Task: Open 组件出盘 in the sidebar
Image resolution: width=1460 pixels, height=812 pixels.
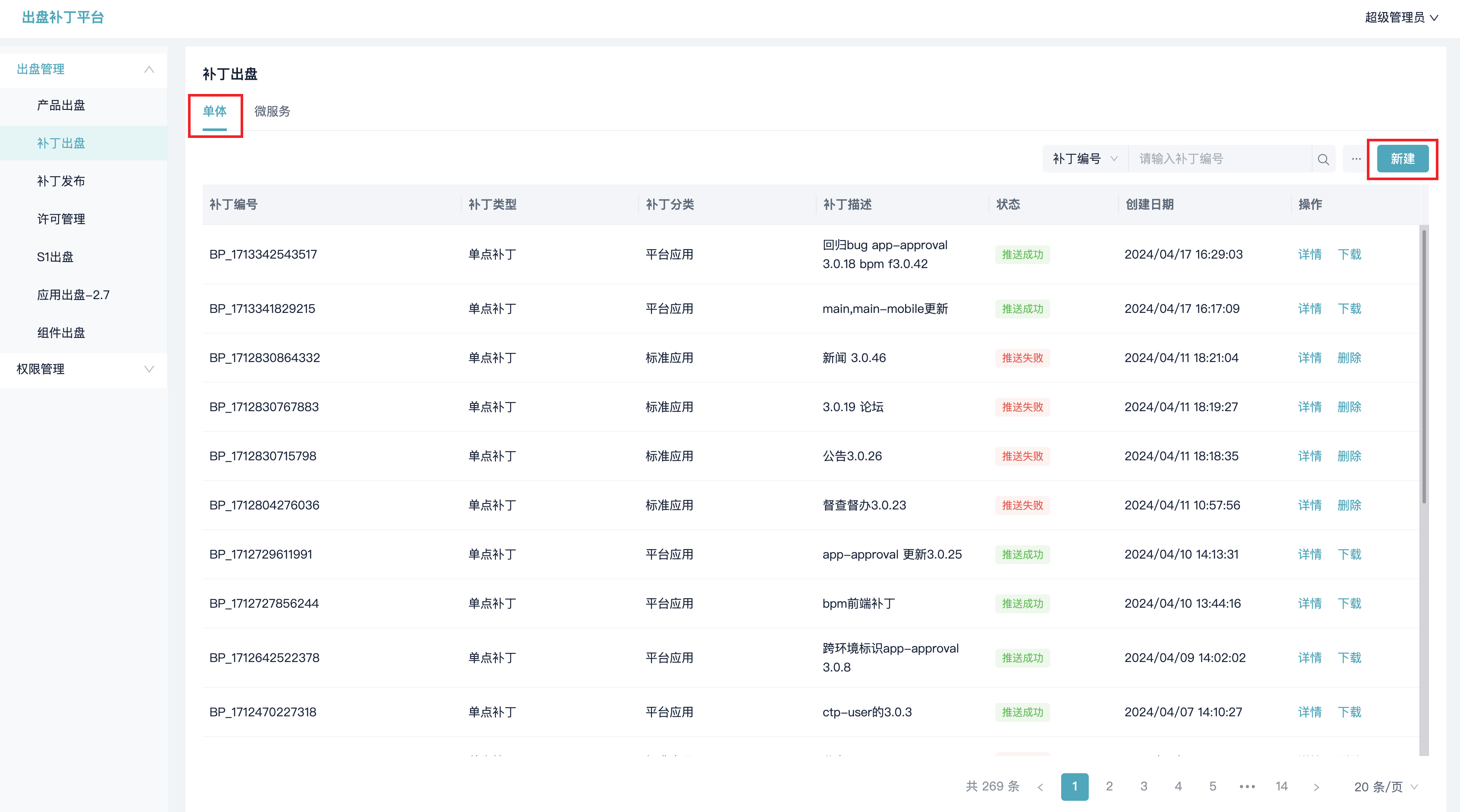Action: (x=83, y=333)
